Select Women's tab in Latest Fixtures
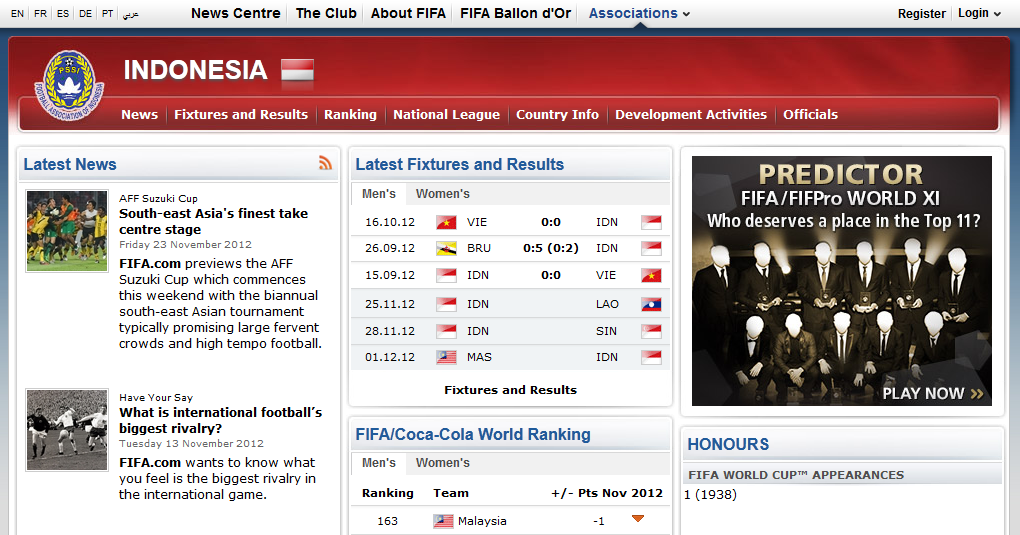The width and height of the screenshot is (1020, 535). point(442,194)
